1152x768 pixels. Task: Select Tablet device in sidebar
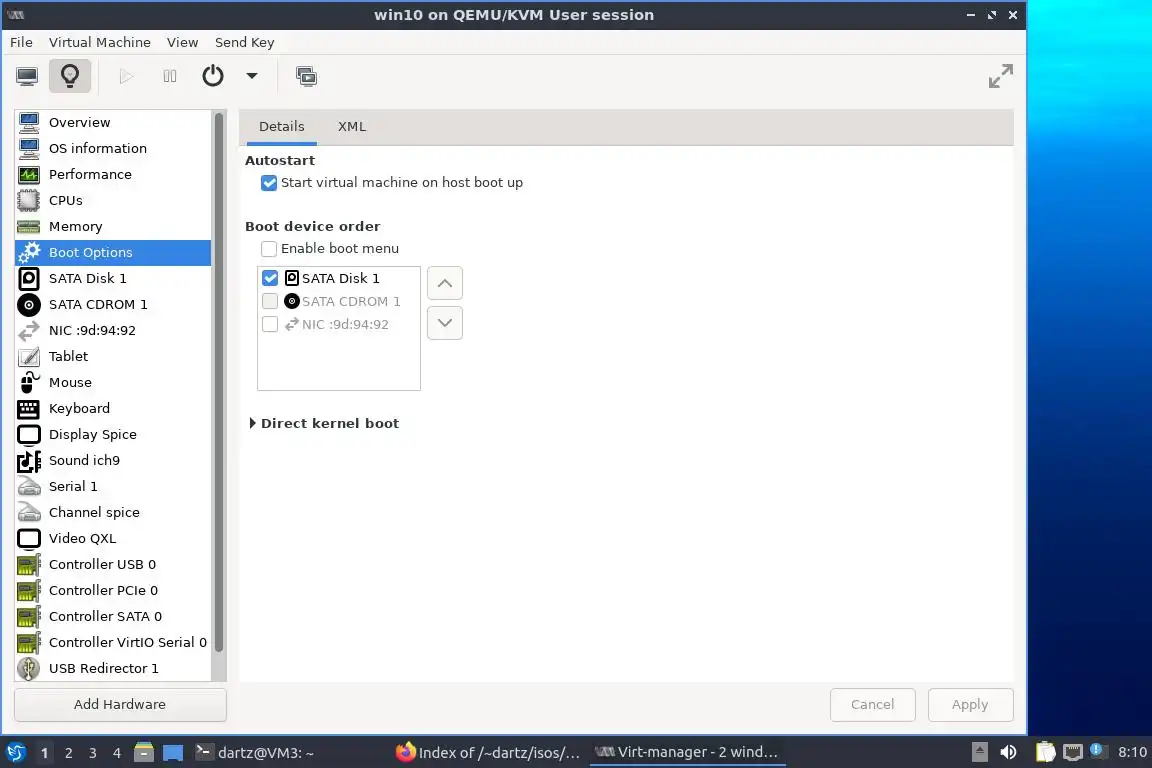click(113, 356)
